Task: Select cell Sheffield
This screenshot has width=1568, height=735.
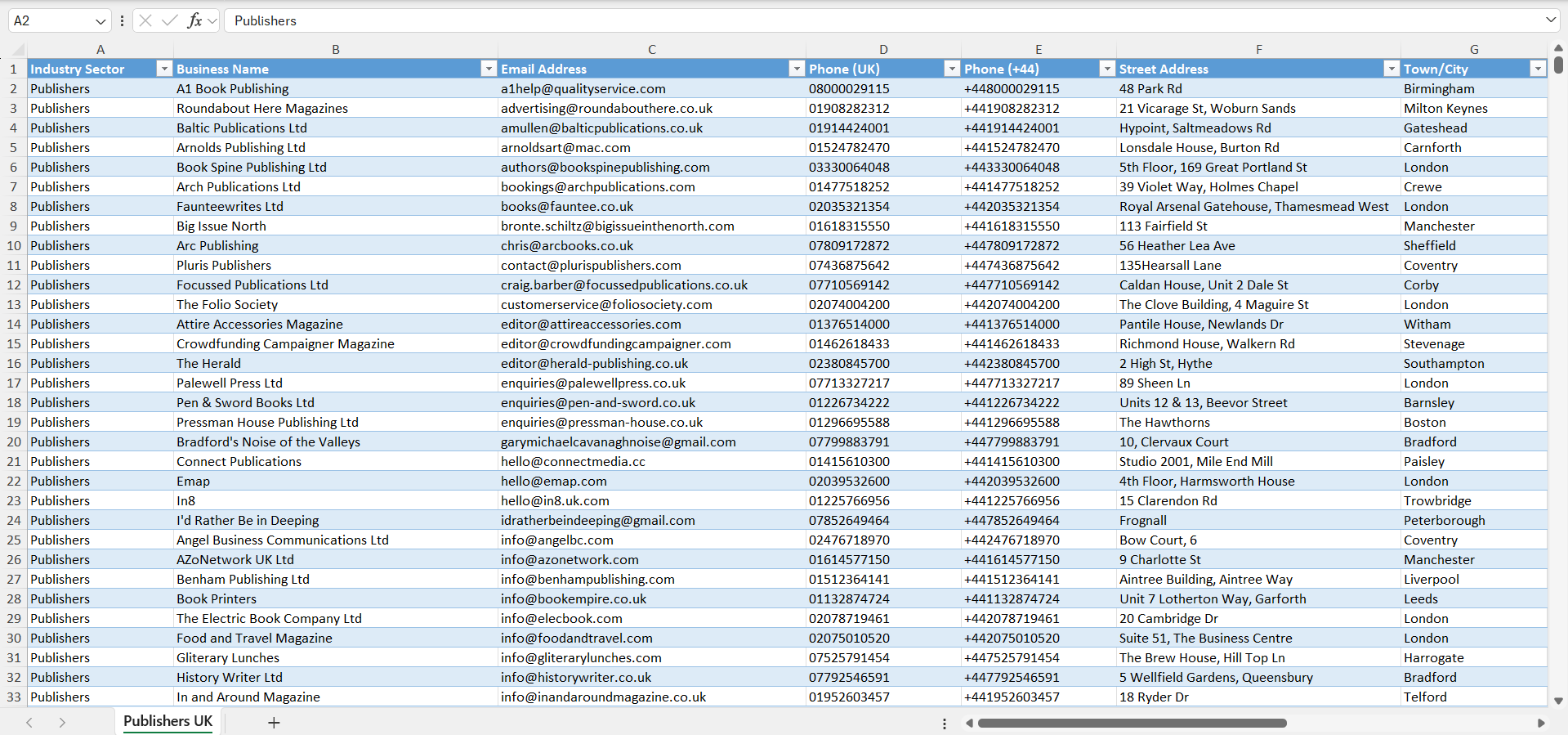Action: tap(1474, 245)
